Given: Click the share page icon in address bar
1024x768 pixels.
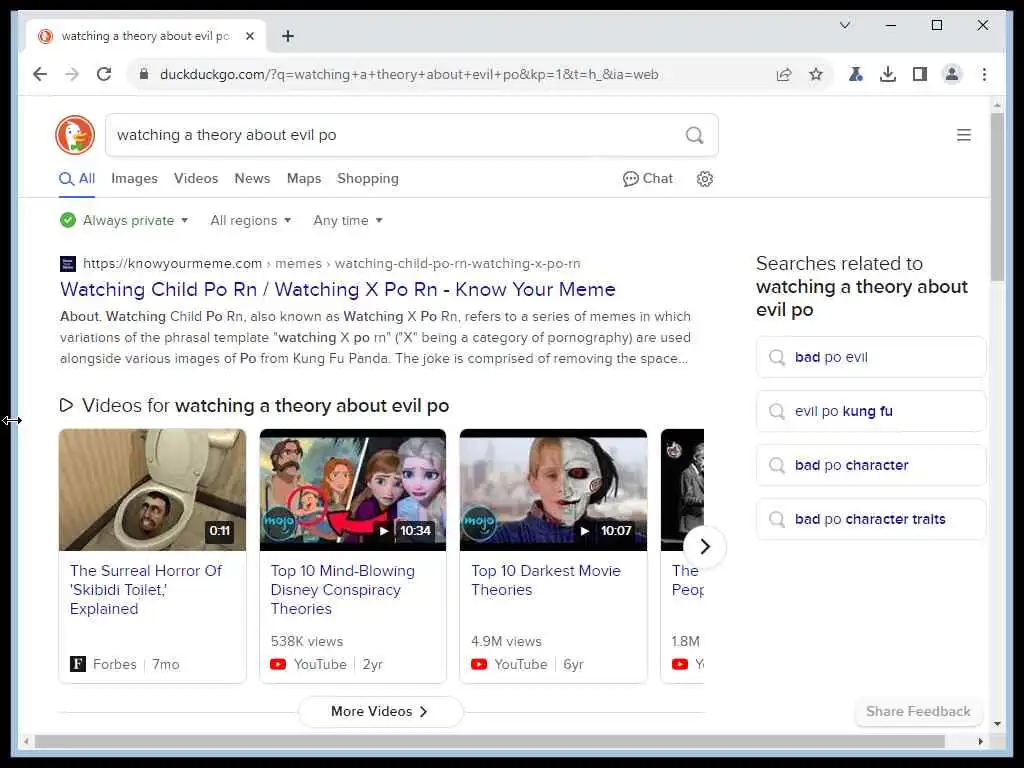Looking at the screenshot, I should click(784, 74).
